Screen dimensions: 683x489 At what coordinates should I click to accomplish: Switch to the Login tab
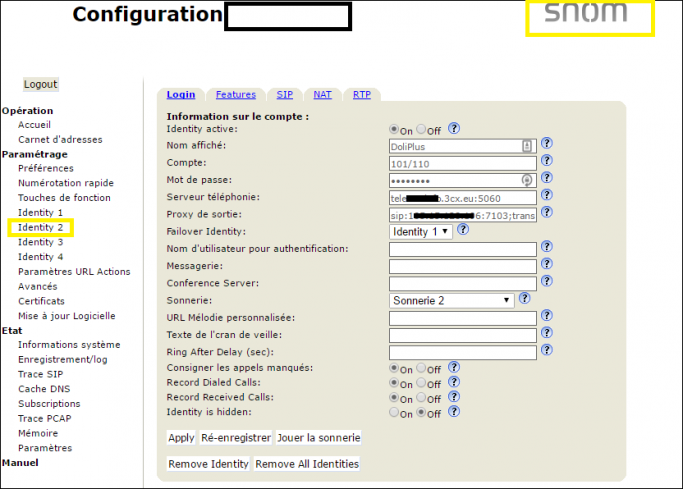181,94
